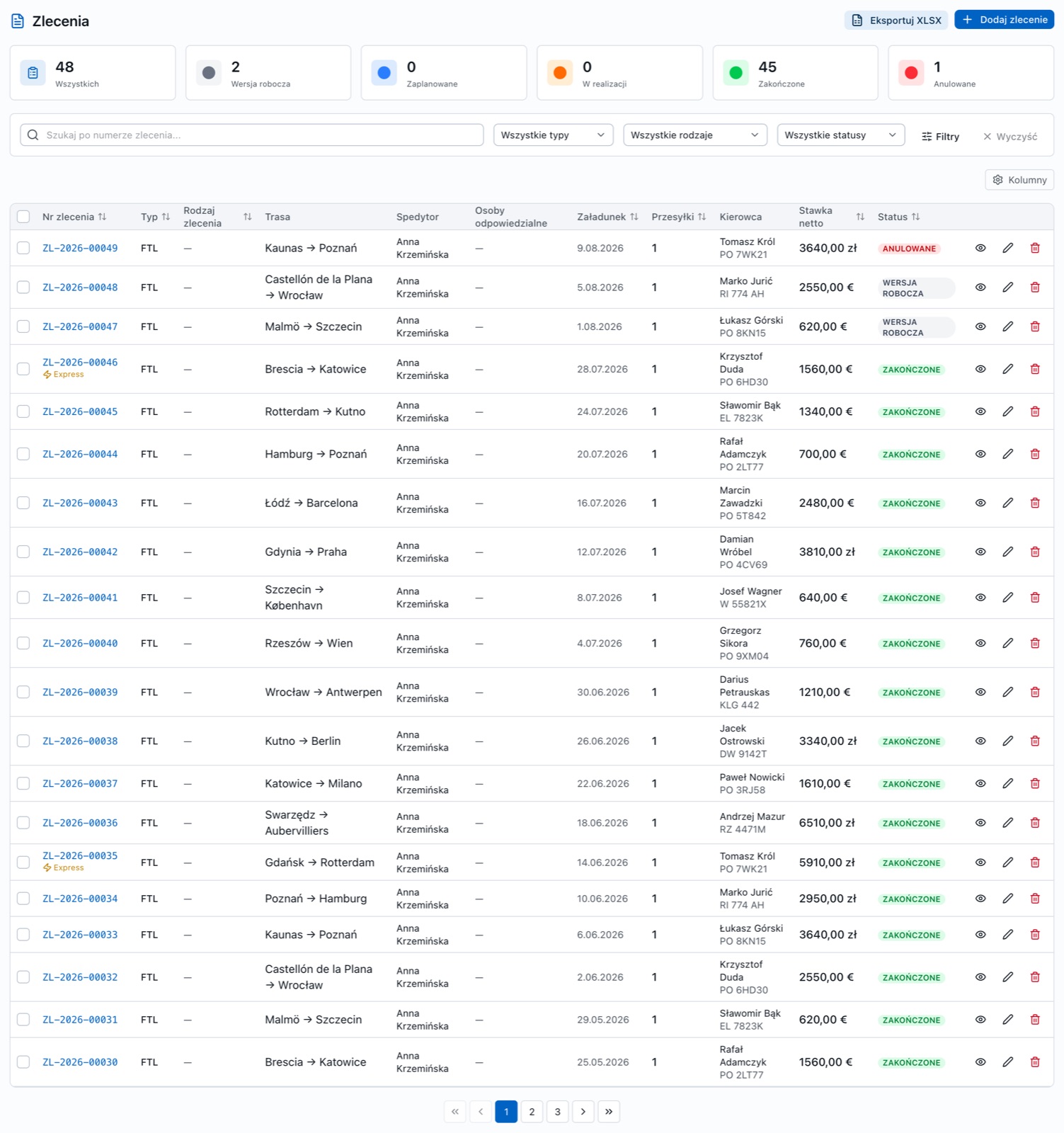The image size is (1064, 1133).
Task: Edit Express order ZL-2026-00035 pencil
Action: 1007,862
